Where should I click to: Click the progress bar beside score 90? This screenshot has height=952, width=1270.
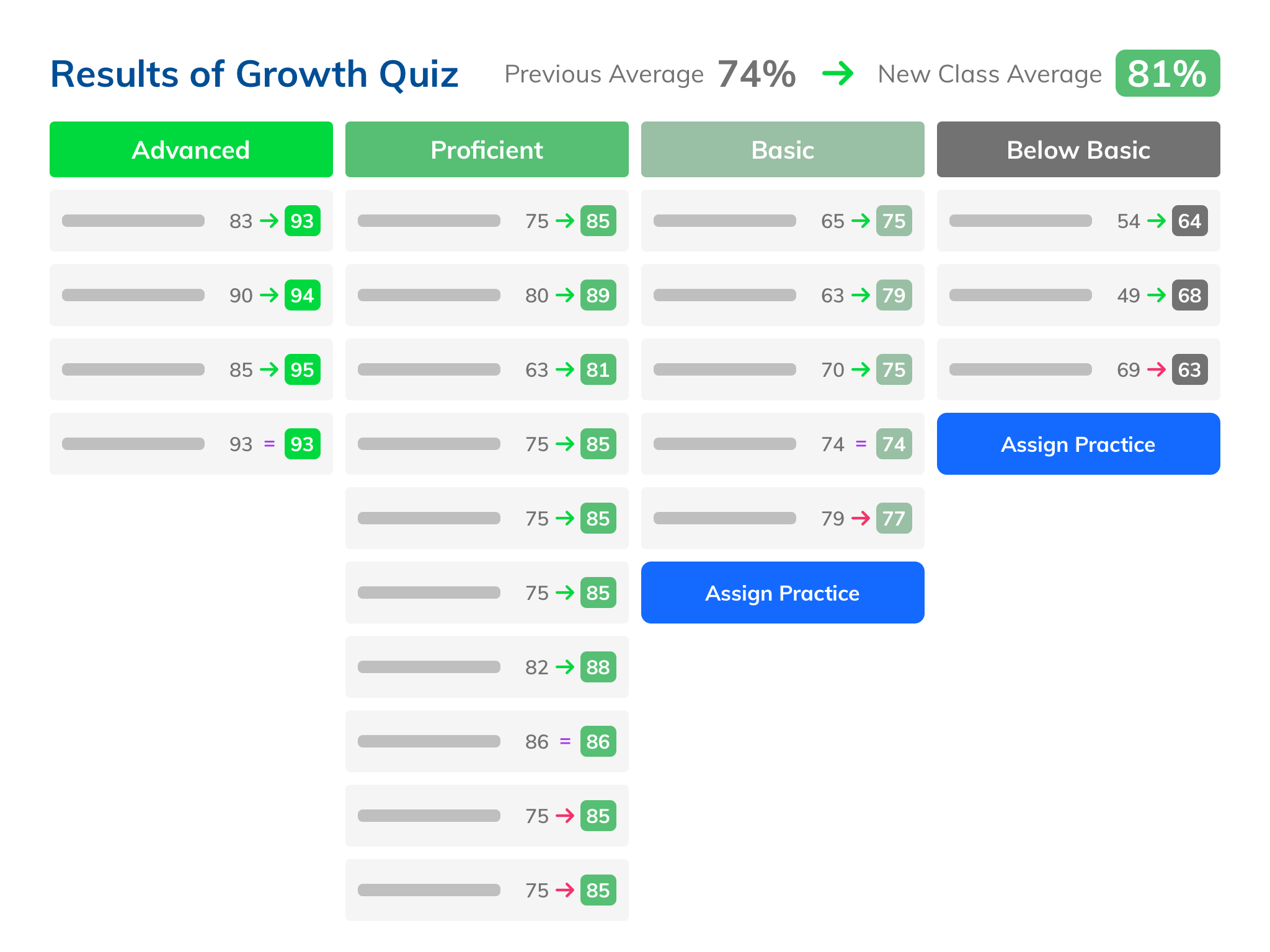pos(133,295)
